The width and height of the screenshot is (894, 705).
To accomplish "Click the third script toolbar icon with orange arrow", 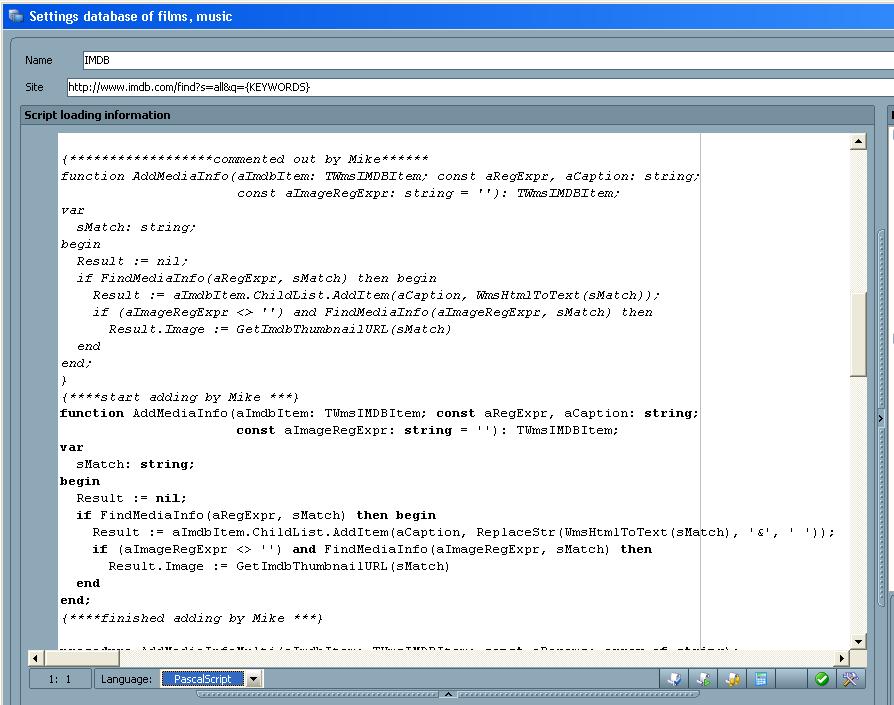I will click(x=733, y=679).
